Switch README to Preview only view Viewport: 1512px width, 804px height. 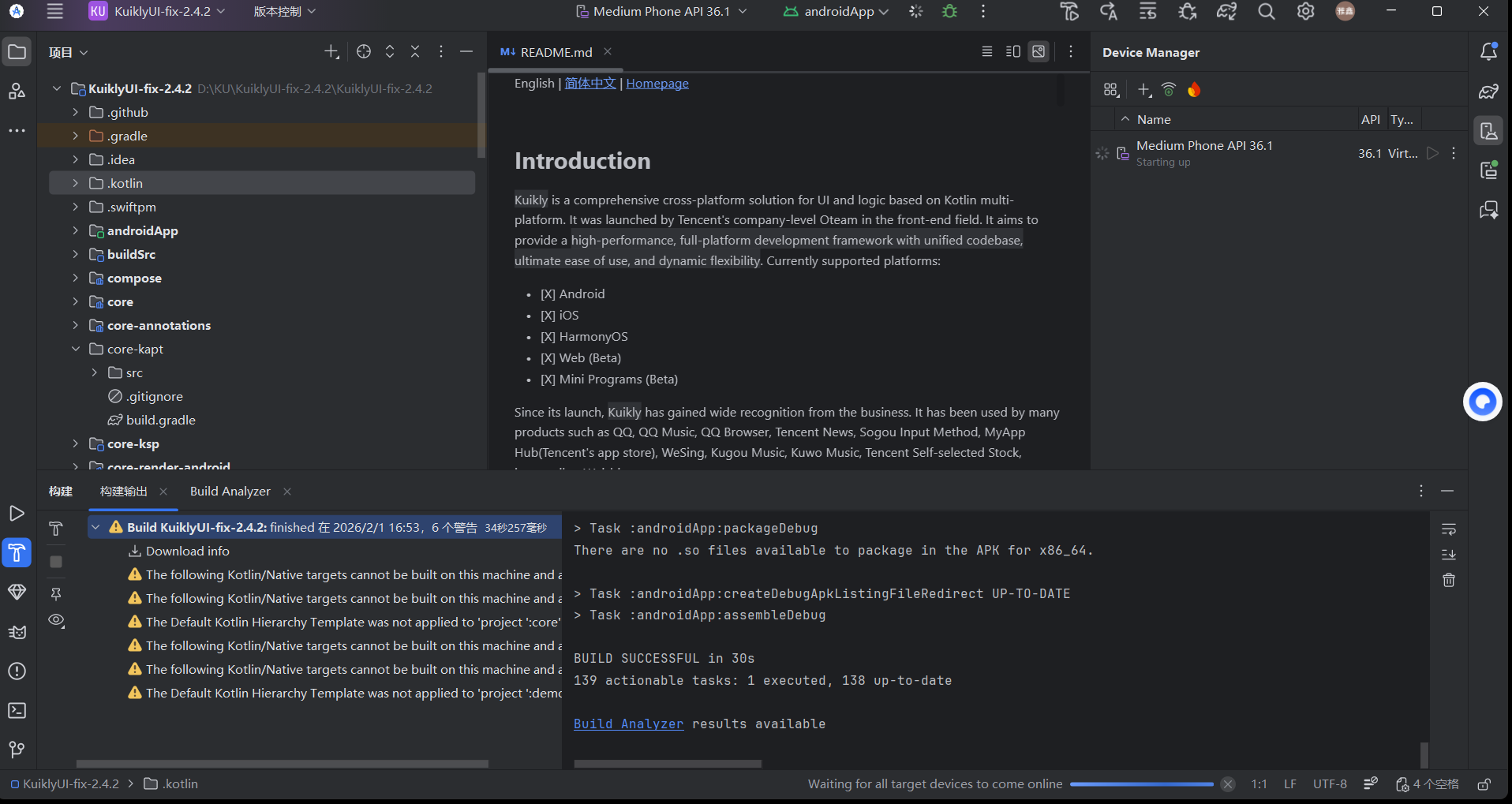pyautogui.click(x=1039, y=52)
